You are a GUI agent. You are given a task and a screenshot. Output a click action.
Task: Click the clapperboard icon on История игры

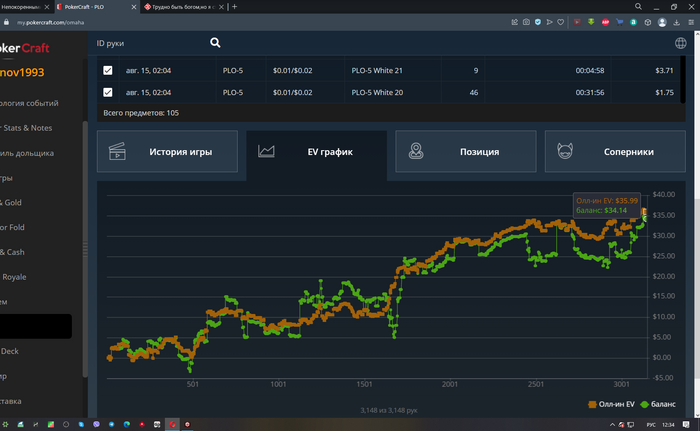click(x=117, y=151)
